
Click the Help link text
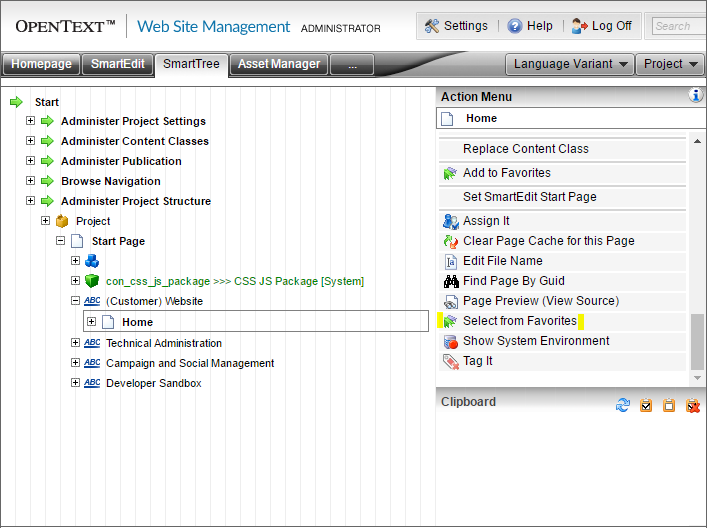click(540, 26)
